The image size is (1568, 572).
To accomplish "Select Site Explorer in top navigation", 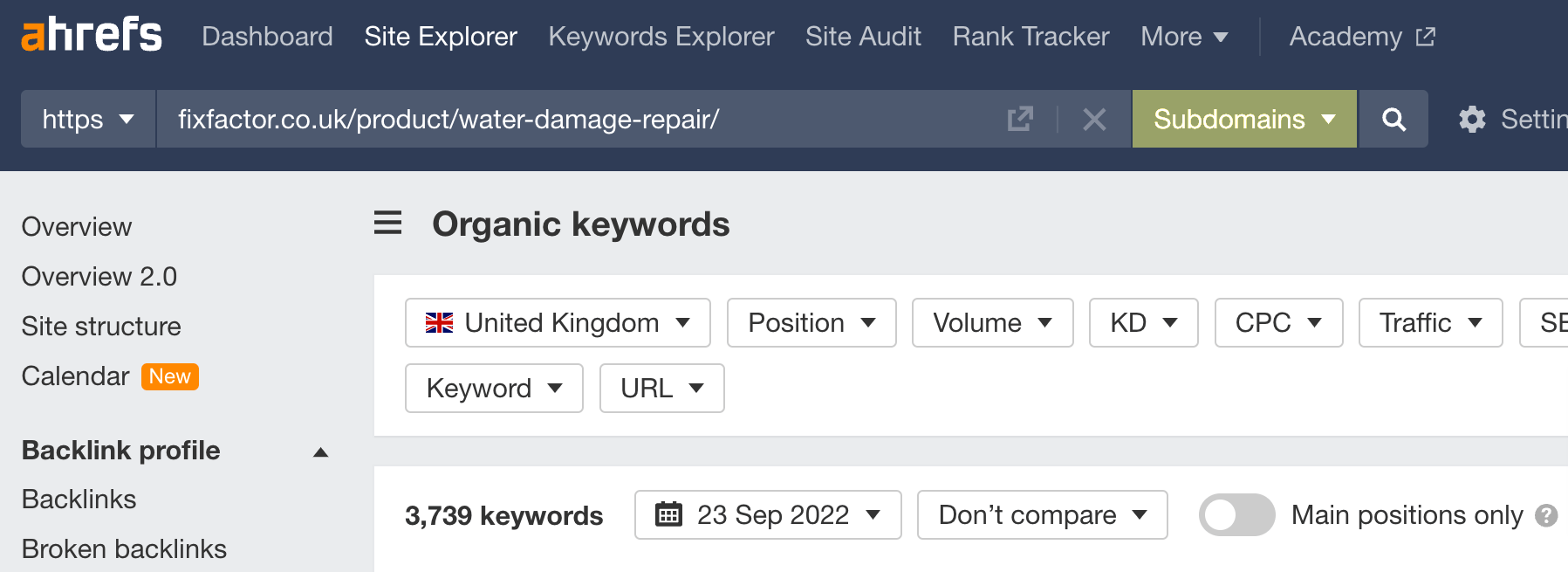I will 441,37.
